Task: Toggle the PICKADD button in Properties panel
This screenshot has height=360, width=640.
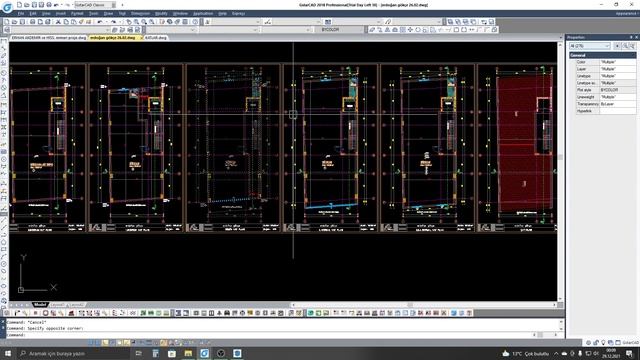Action: [617, 46]
